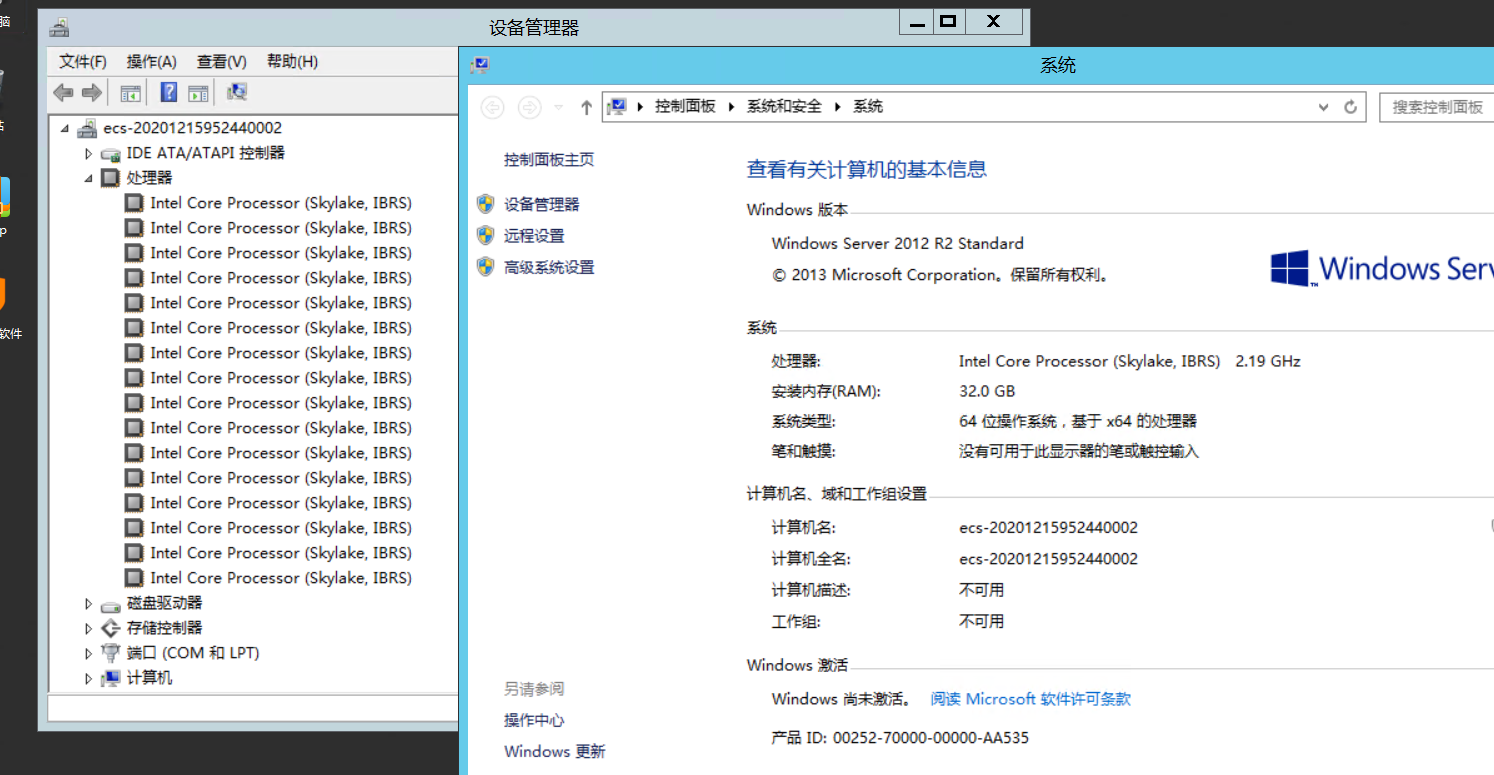Image resolution: width=1494 pixels, height=775 pixels.
Task: Open the blue question-mark Help toolbar icon
Action: (169, 93)
